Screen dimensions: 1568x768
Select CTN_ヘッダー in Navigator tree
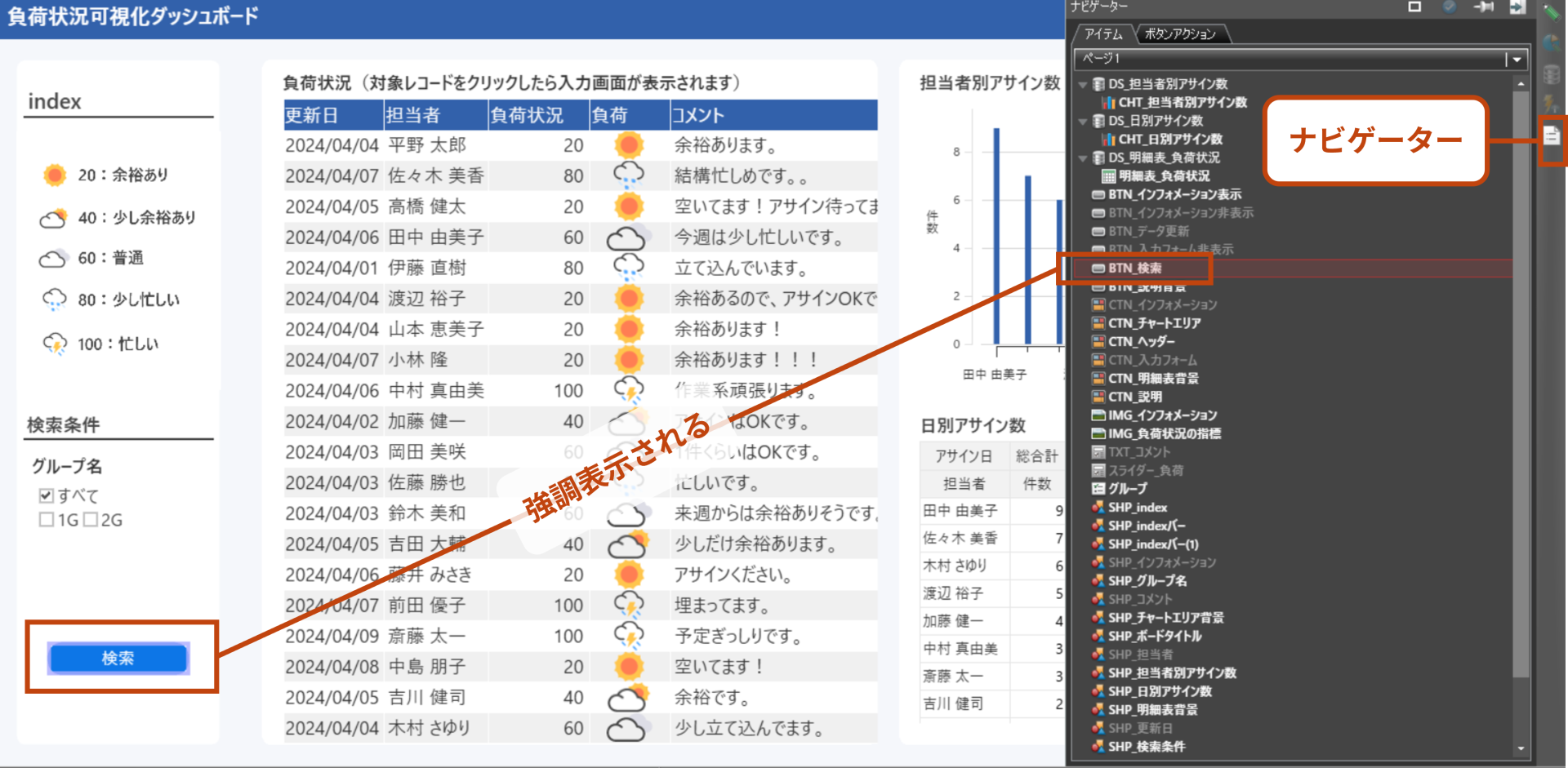[1141, 342]
